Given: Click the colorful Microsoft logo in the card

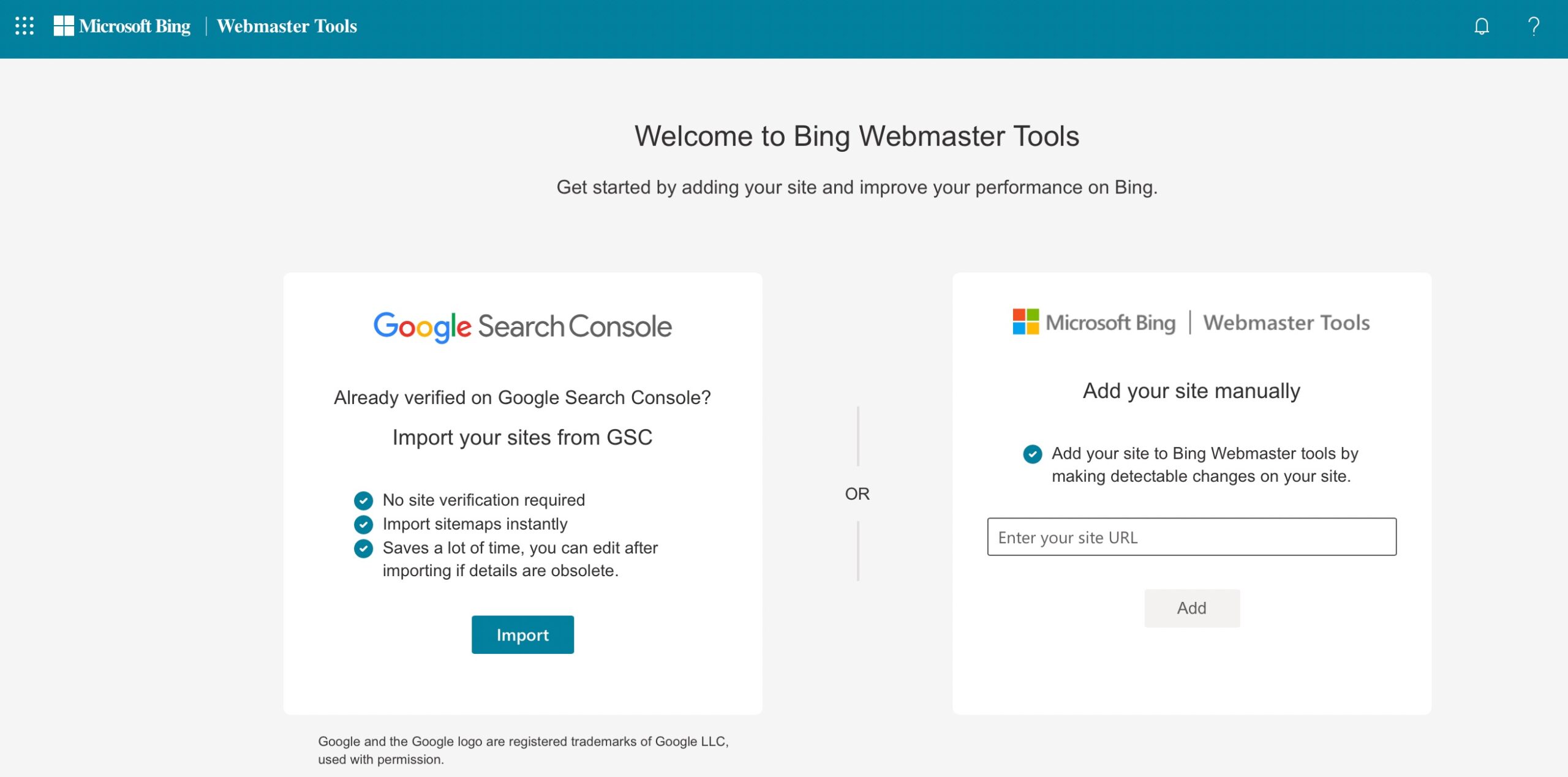Looking at the screenshot, I should pos(1025,322).
